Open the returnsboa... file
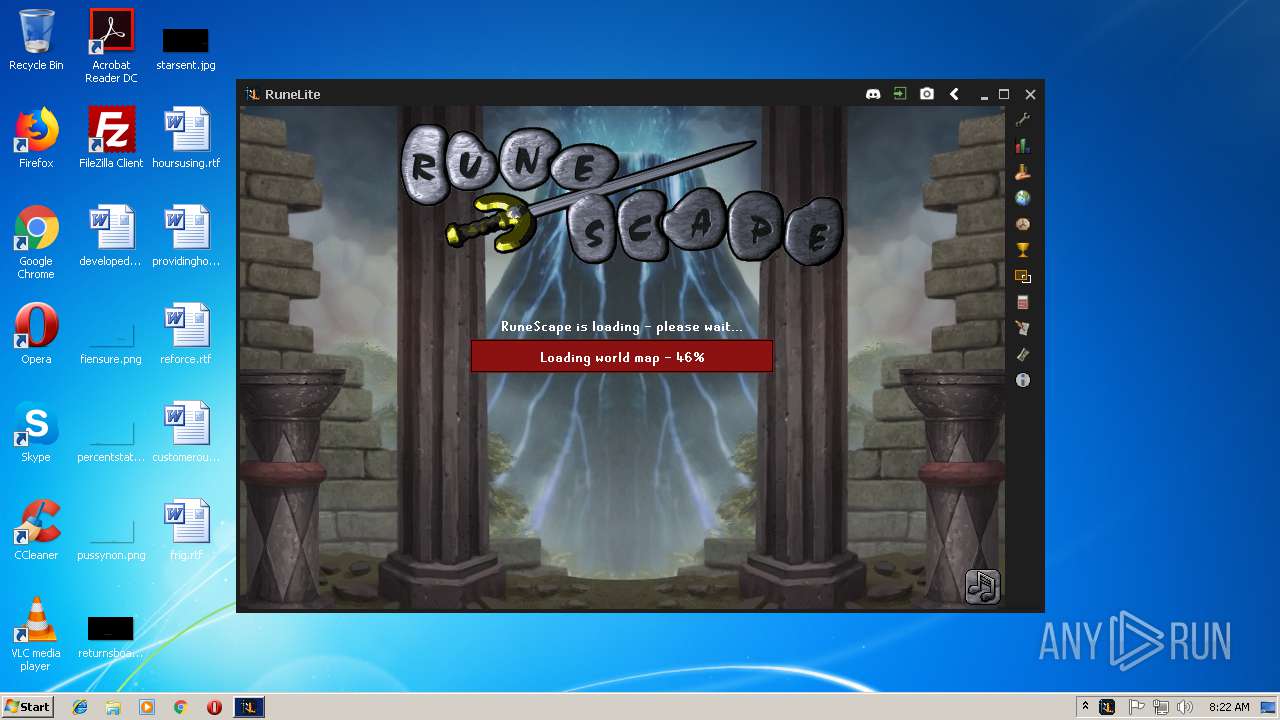The image size is (1280, 720). [111, 638]
